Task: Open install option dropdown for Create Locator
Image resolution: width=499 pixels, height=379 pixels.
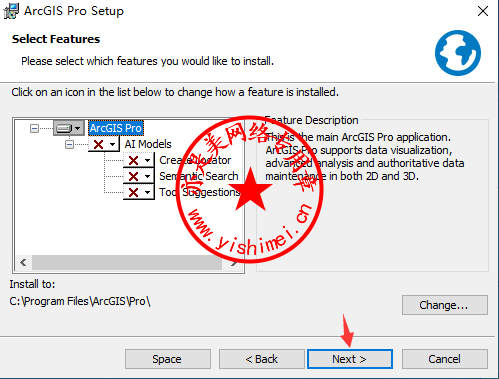Action: coord(139,160)
